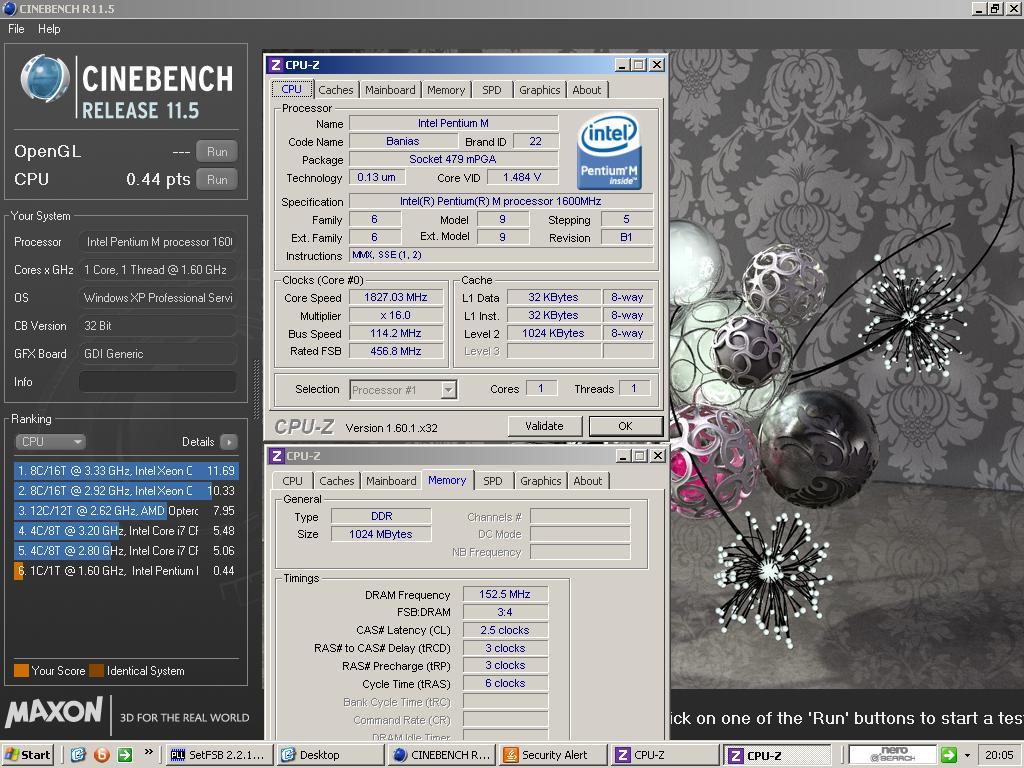Screen dimensions: 1024x768
Task: Switch to Mainboard tab in upper CPU-Z window
Action: pos(390,90)
